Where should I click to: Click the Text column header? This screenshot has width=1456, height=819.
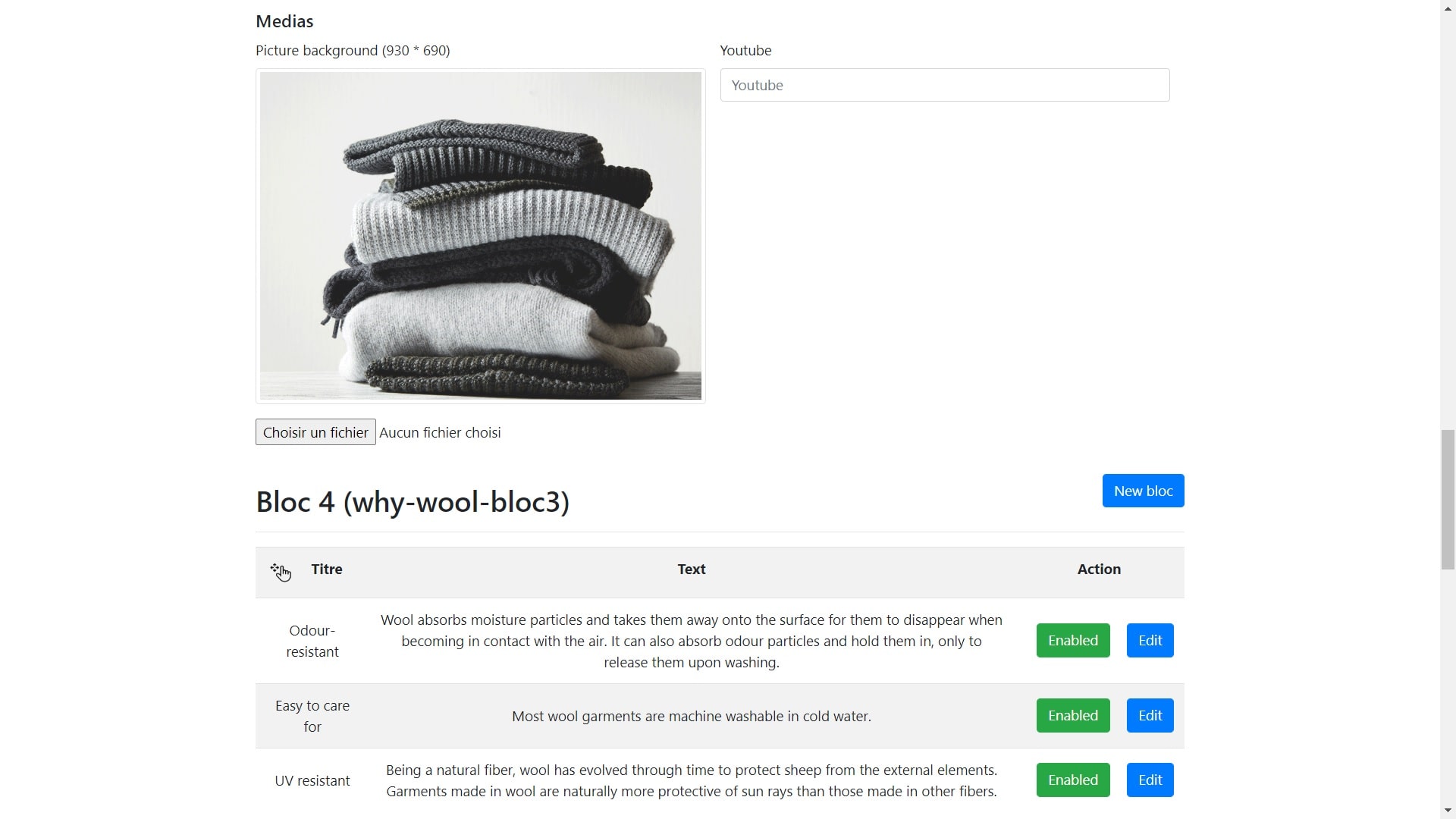691,570
